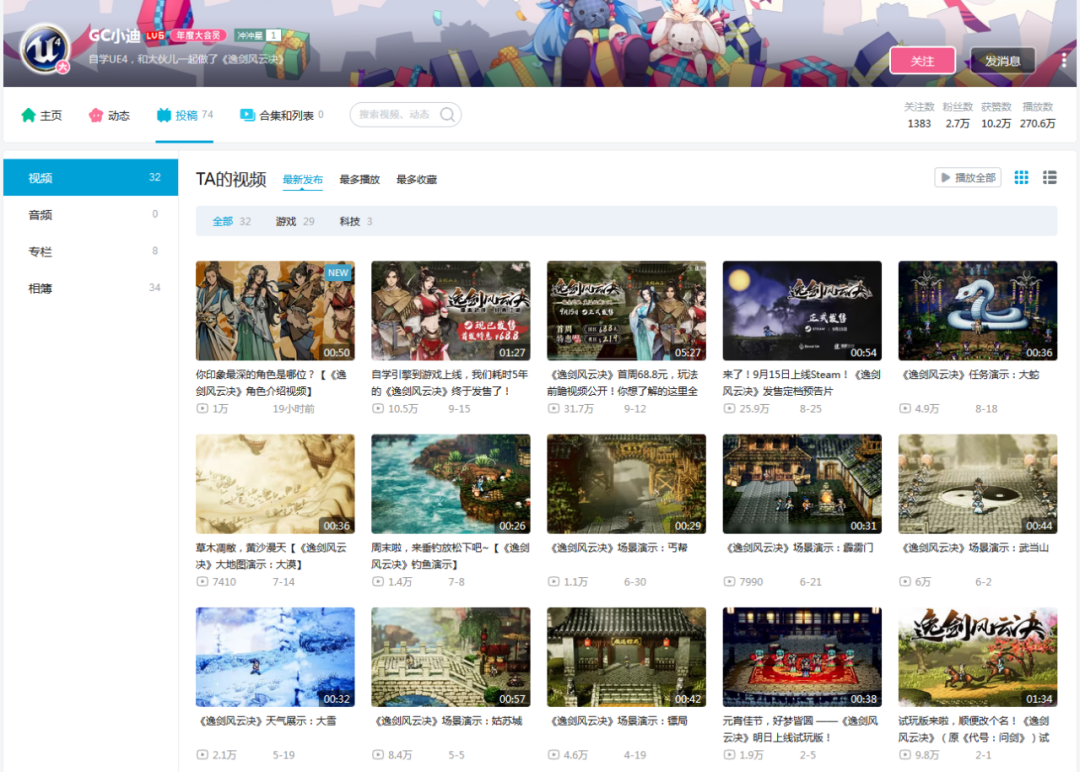Filter by 游戏 category
The width and height of the screenshot is (1080, 772).
tap(295, 221)
